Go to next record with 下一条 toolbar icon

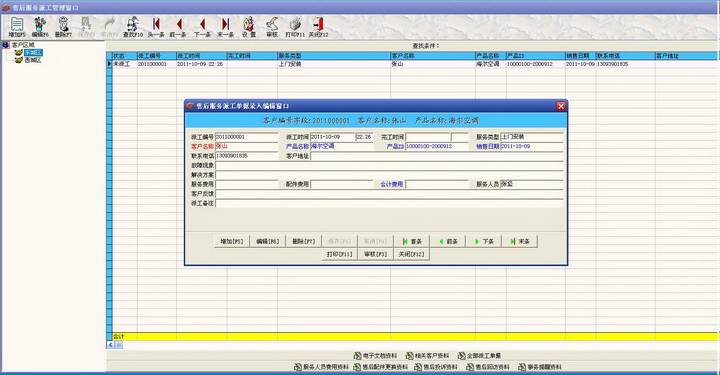coord(202,27)
